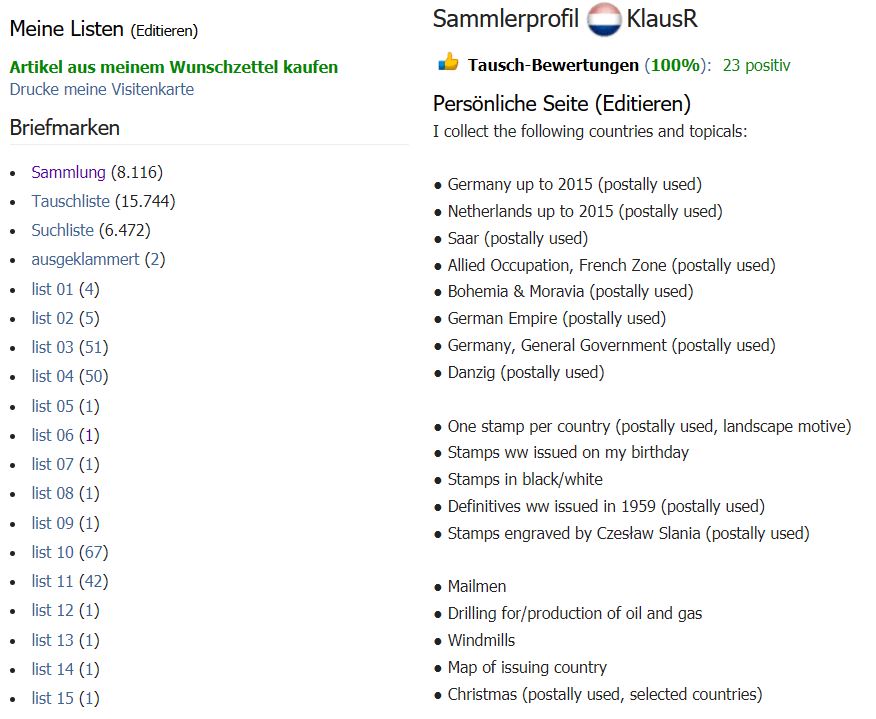This screenshot has height=719, width=876.
Task: Open list 11 with 42 items
Action: click(x=53, y=581)
